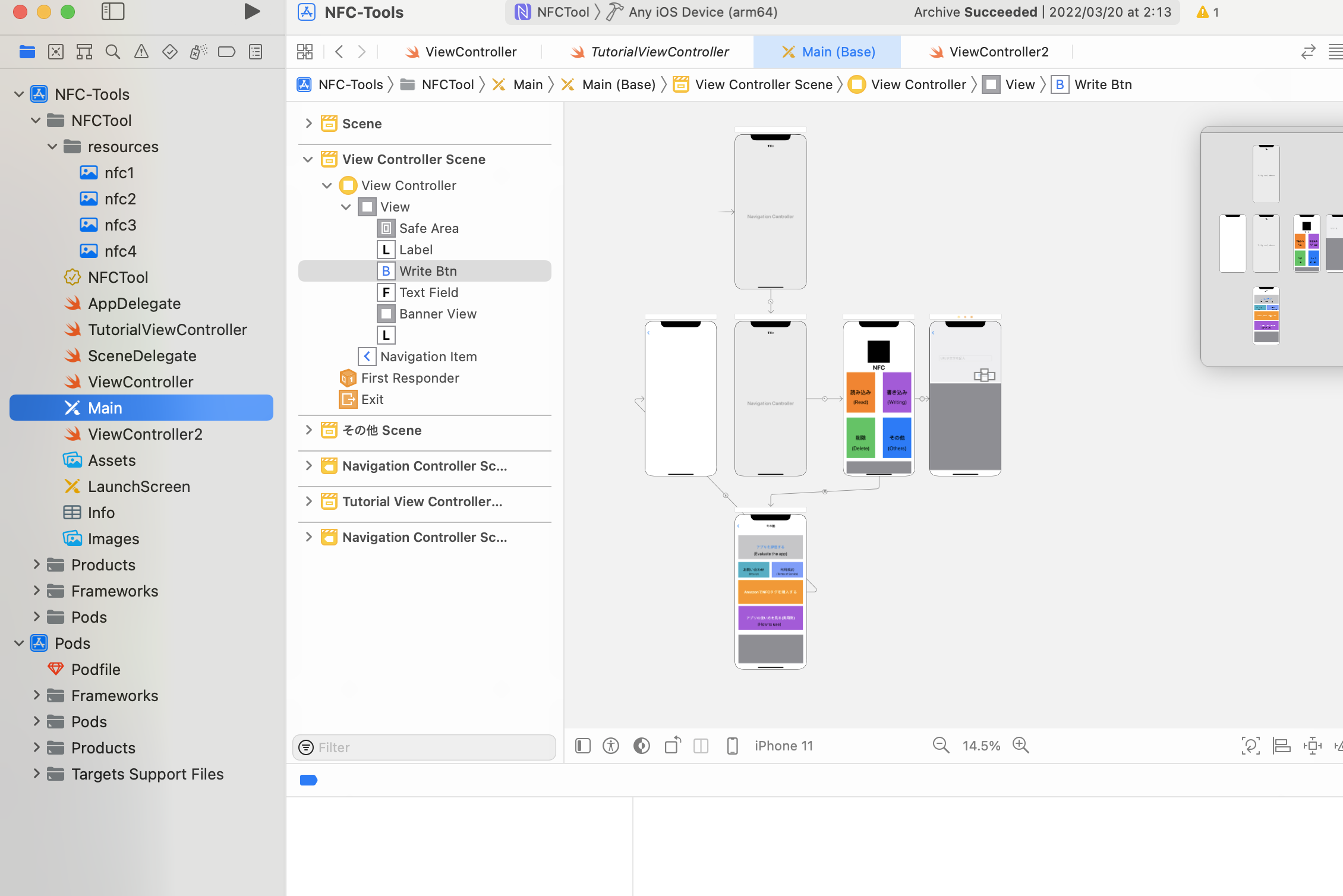Viewport: 1343px width, 896px height.
Task: Expand the その他 Scene disclosure triangle
Action: tap(308, 430)
